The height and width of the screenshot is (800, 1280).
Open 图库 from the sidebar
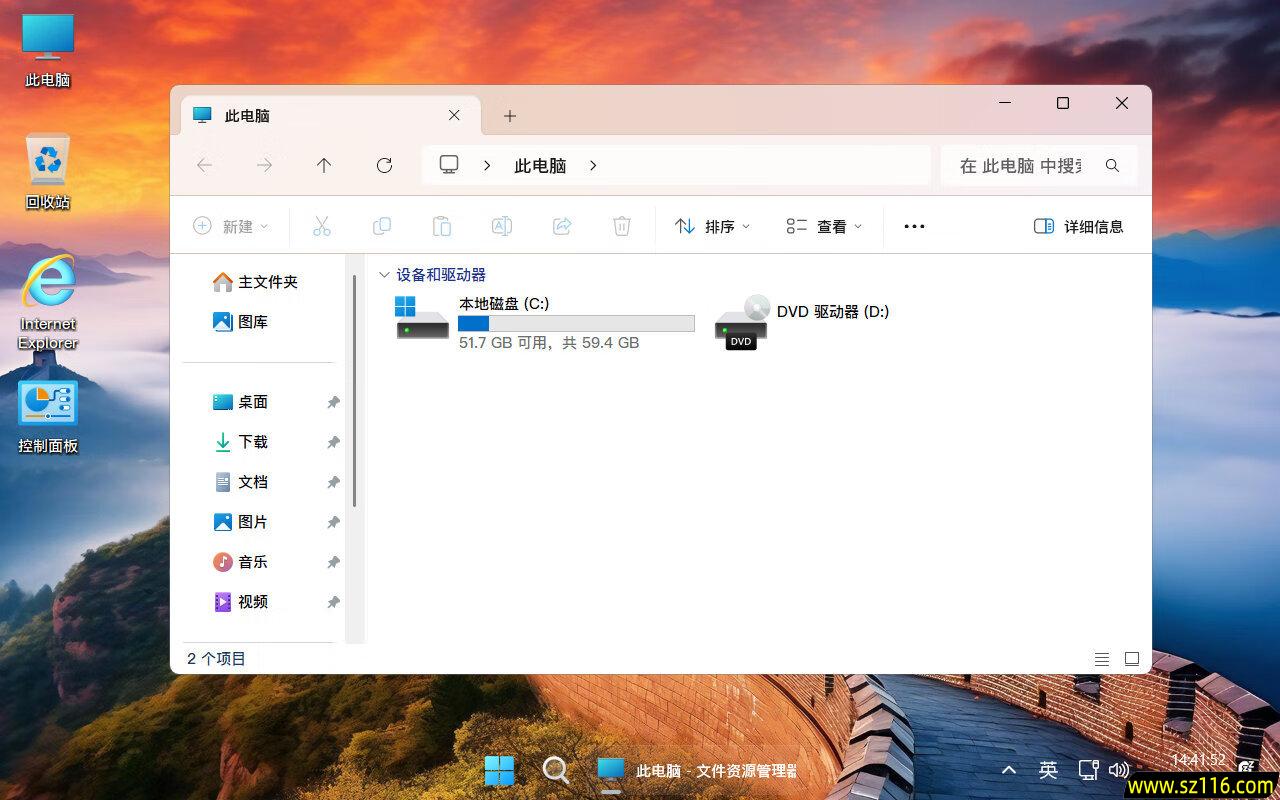250,321
